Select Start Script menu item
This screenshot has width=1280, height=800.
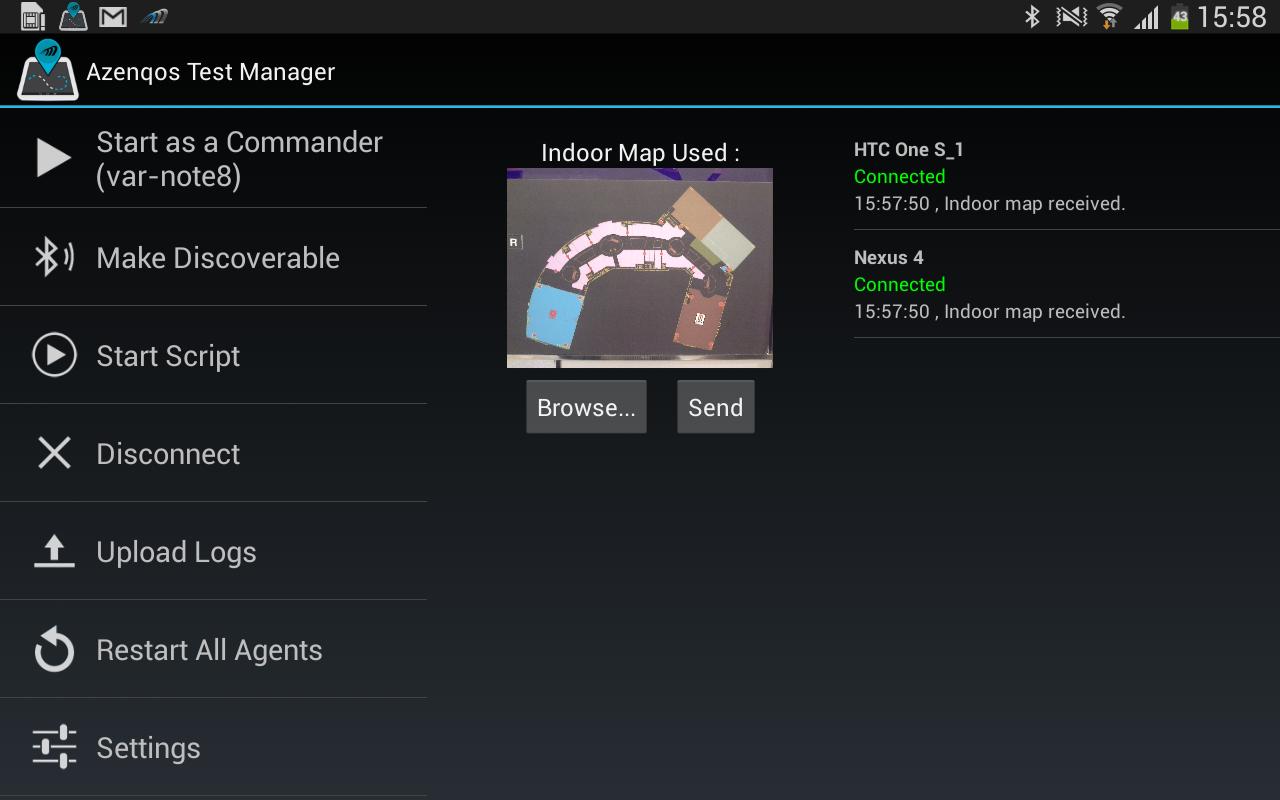(213, 355)
